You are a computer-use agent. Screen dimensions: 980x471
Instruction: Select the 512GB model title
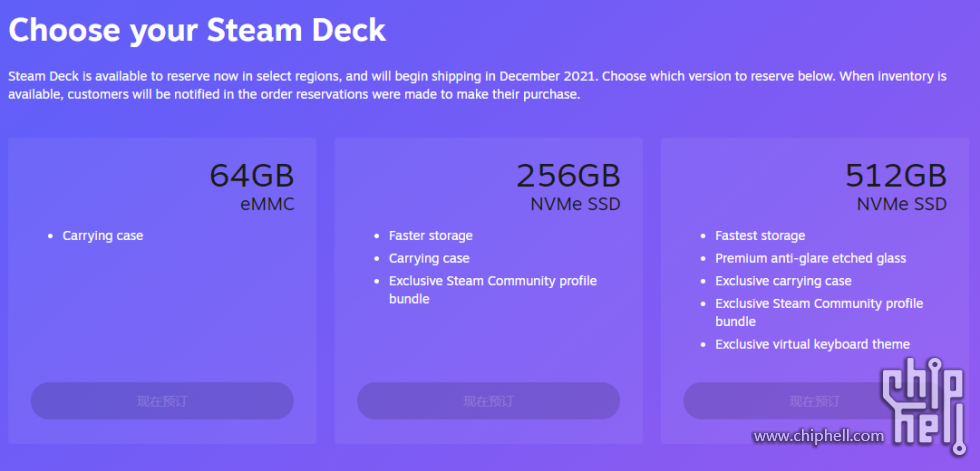pos(896,176)
